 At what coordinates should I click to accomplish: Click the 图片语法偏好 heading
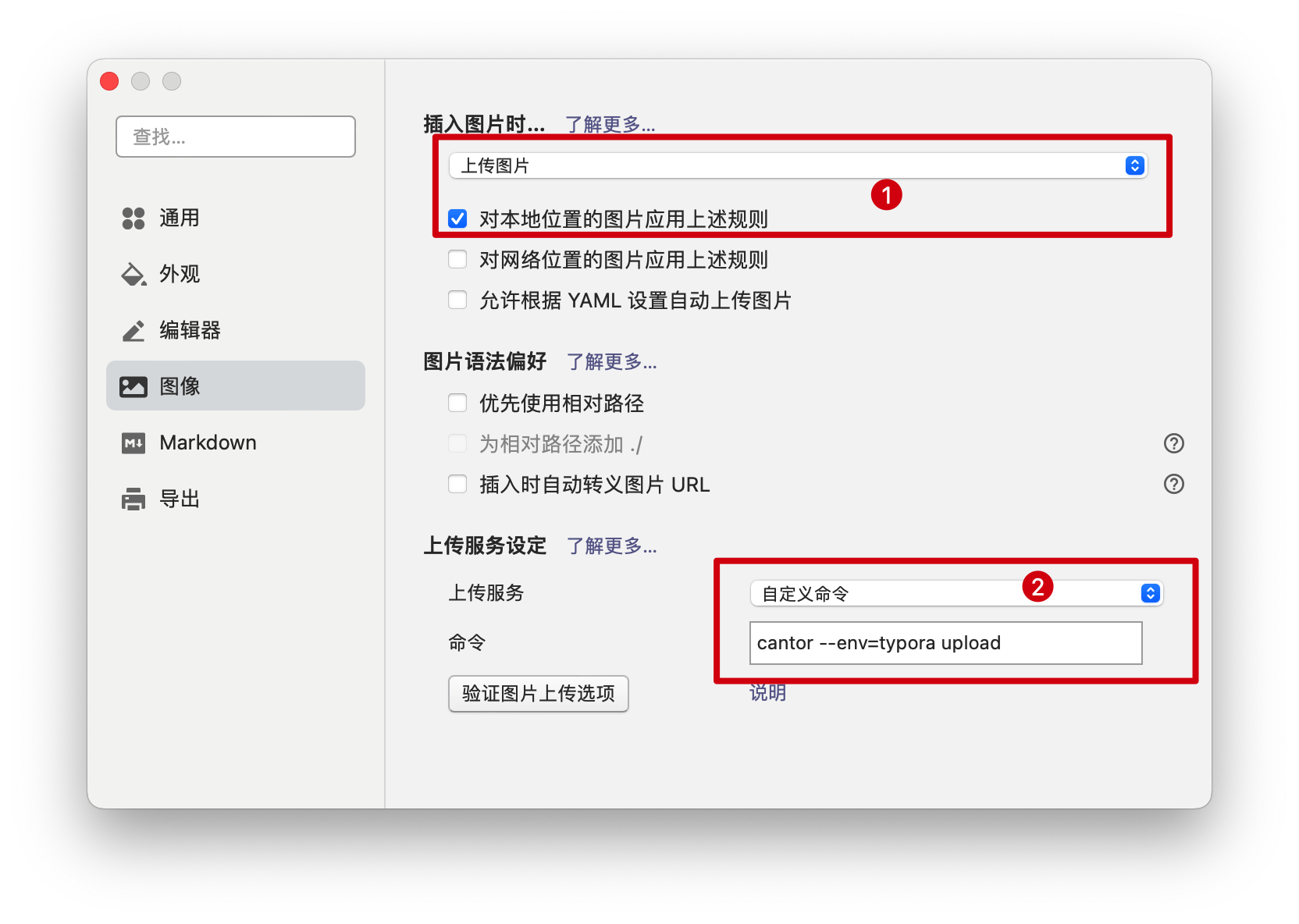point(485,361)
